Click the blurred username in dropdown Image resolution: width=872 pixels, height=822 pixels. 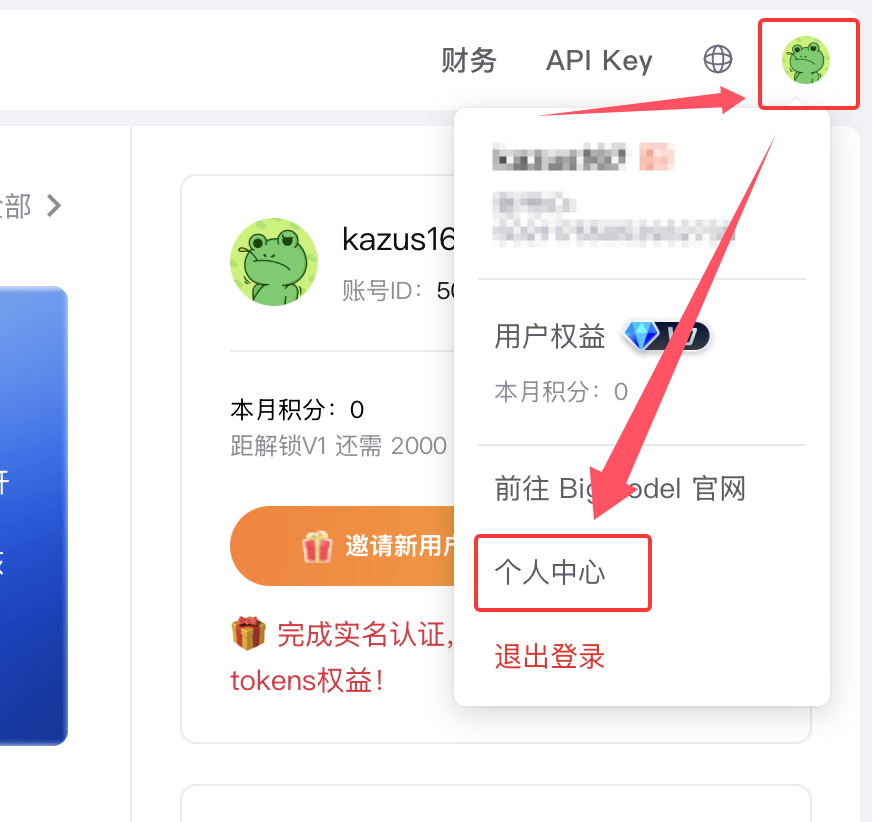559,157
